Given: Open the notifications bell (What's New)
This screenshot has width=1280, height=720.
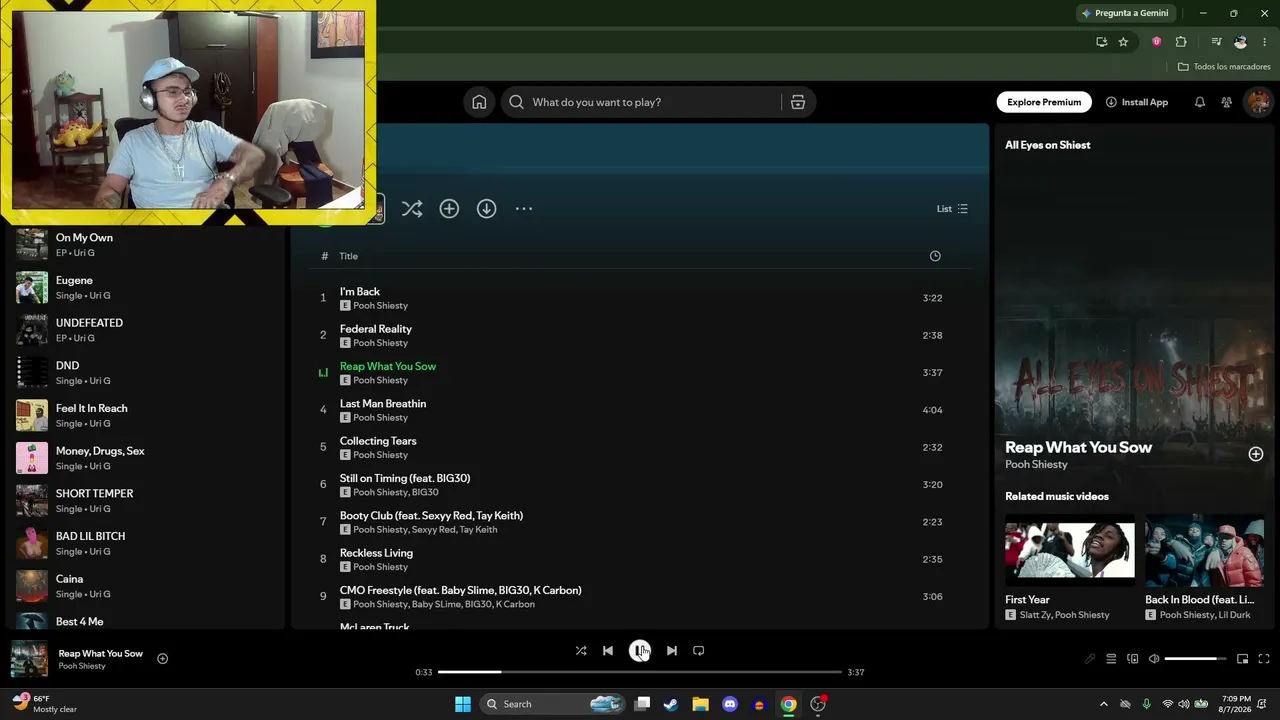Looking at the screenshot, I should click(x=1200, y=102).
